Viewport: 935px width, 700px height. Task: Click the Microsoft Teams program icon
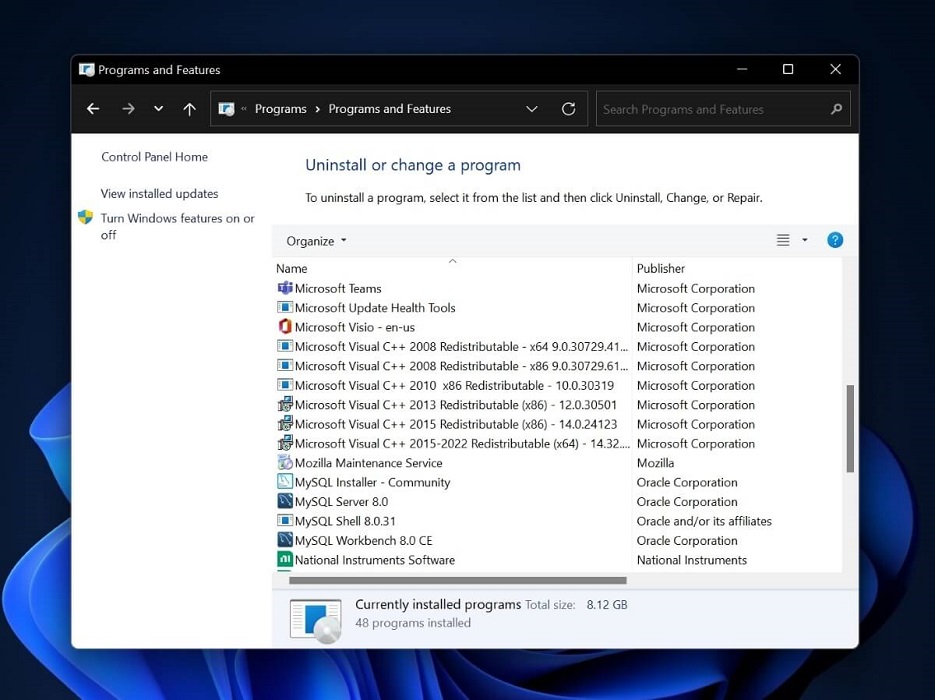pos(286,288)
